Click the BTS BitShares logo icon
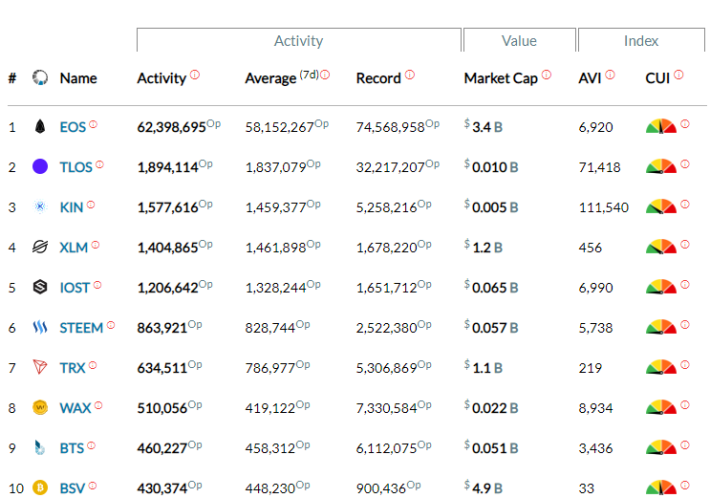Screen dimensions: 710x498 coord(40,447)
